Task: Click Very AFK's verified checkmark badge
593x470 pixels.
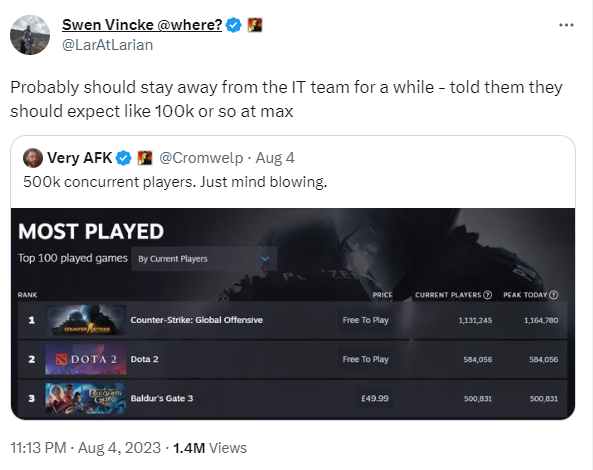Action: coord(123,158)
